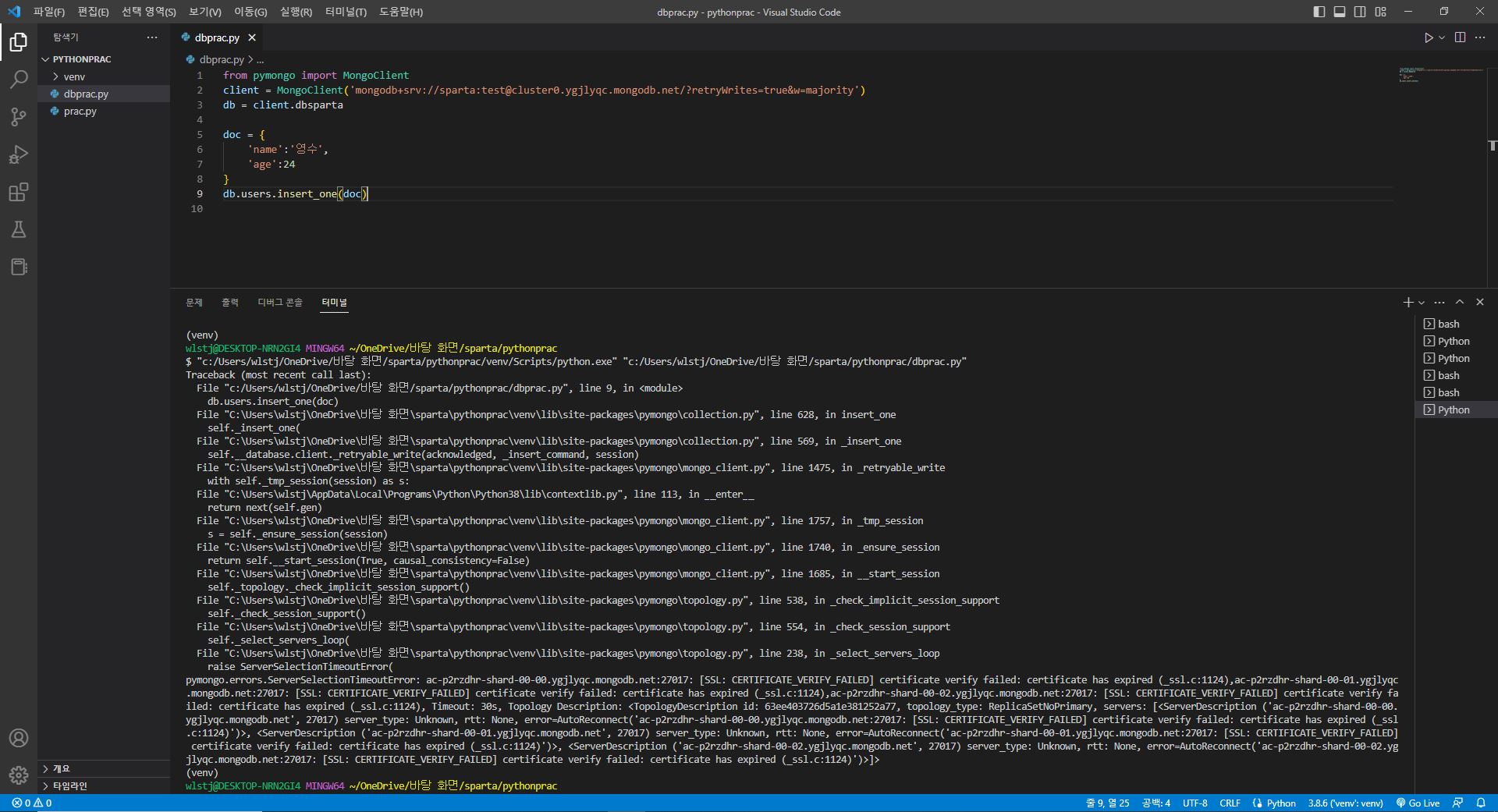Open the Accounts icon

[19, 738]
